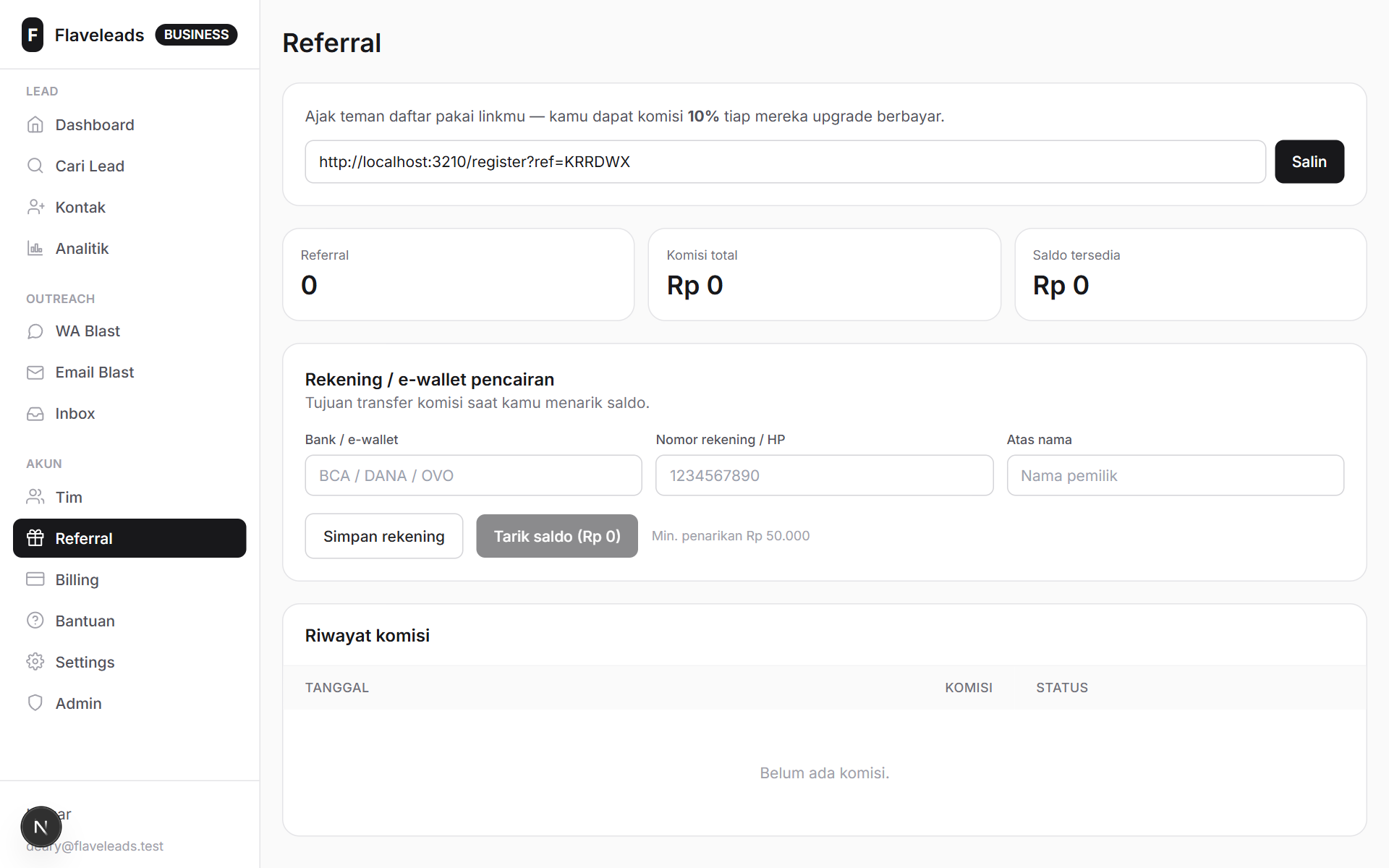Click the Referral gift icon

(35, 538)
